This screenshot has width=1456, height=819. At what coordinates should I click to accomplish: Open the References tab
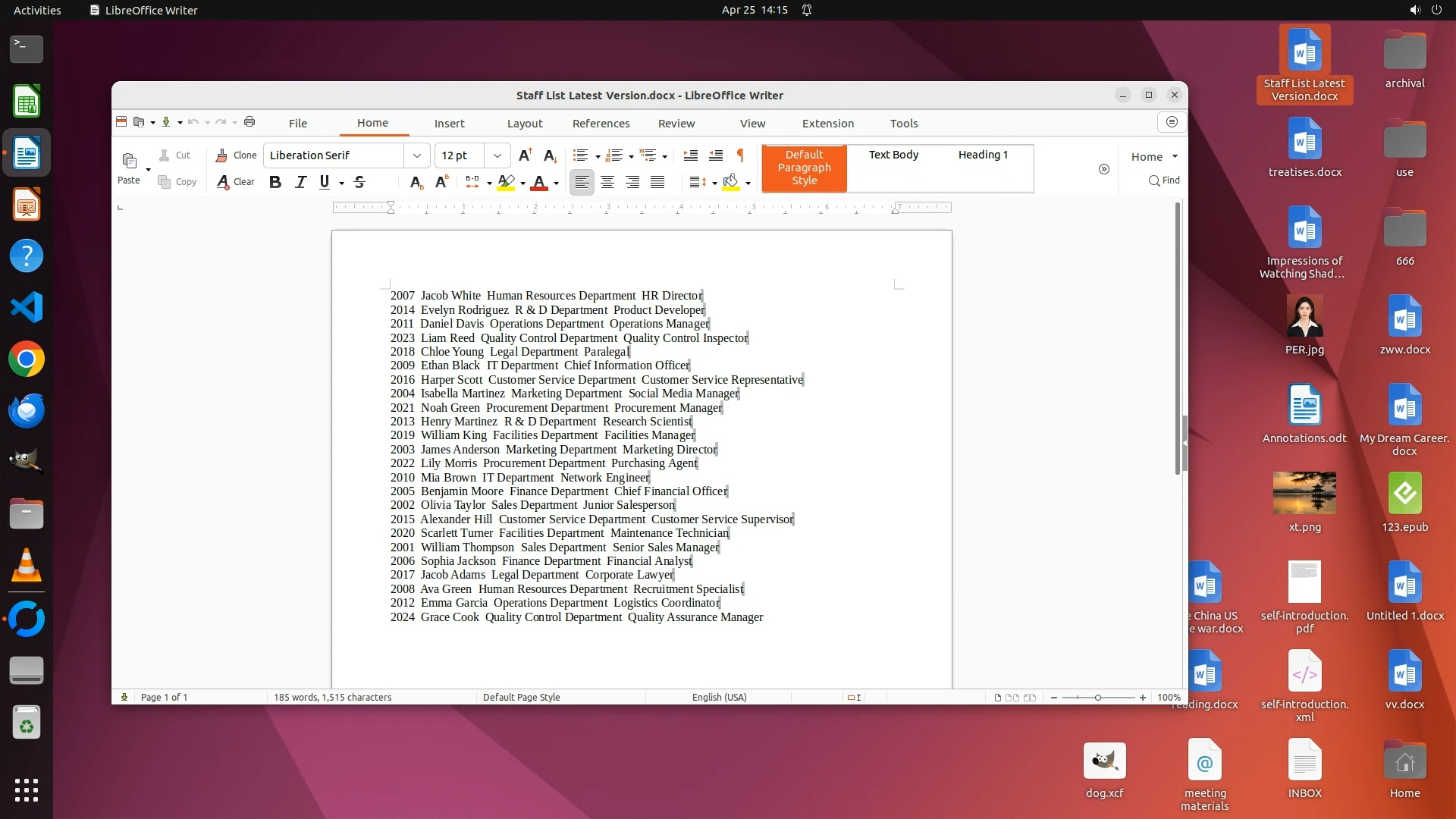click(601, 124)
